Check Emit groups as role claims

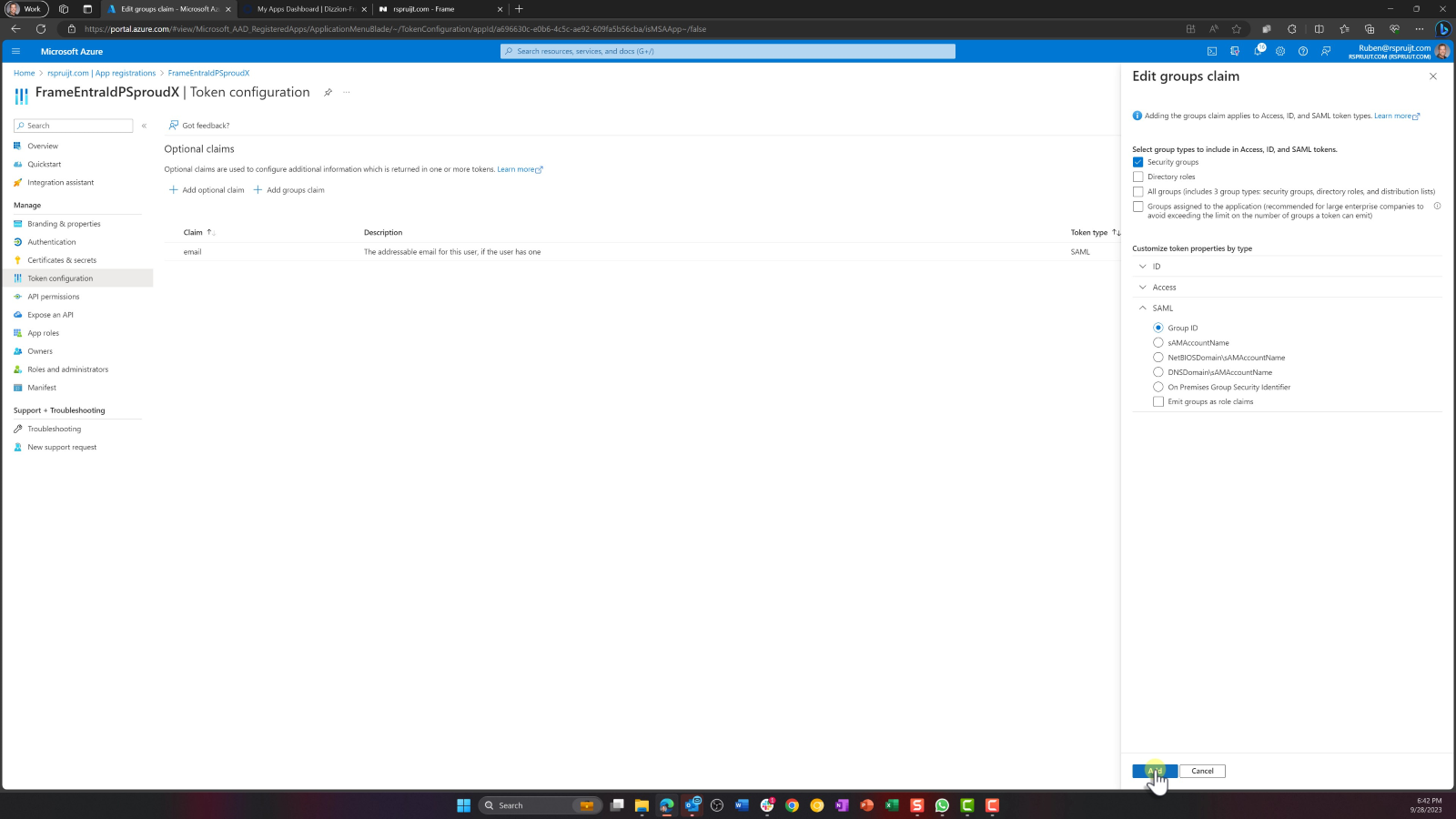coord(1158,401)
